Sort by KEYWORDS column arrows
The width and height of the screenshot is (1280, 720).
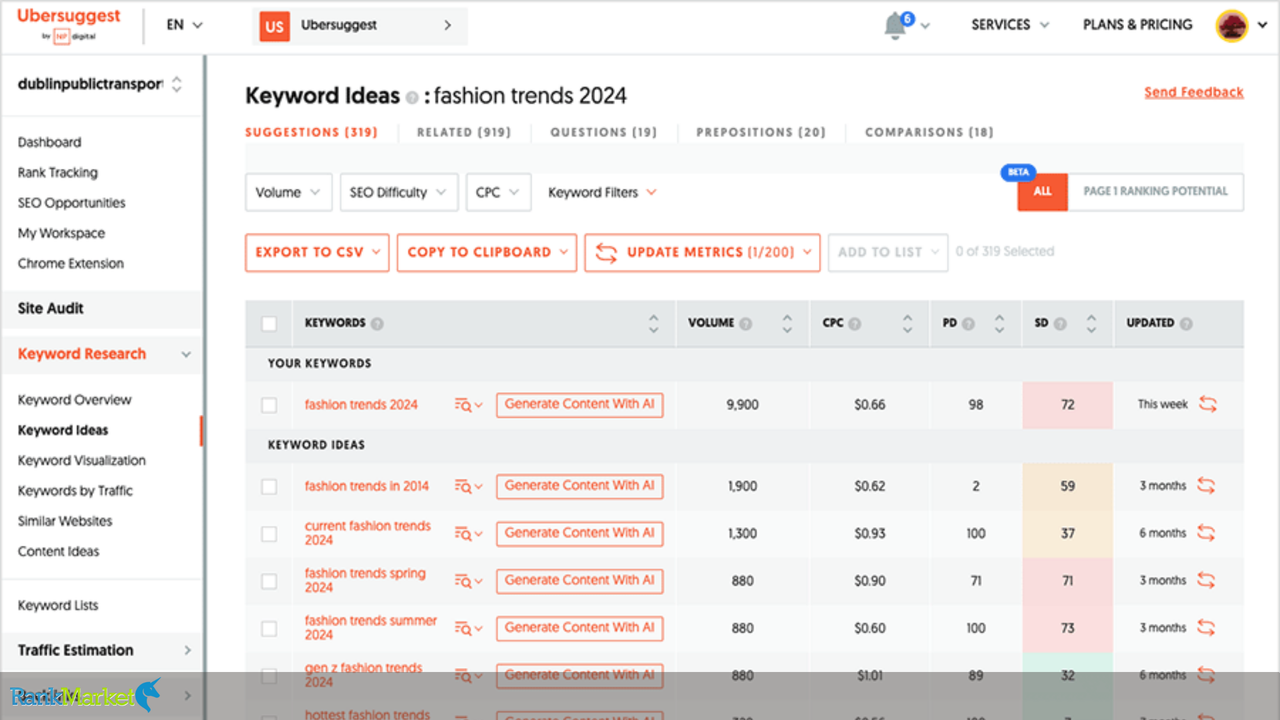(x=653, y=323)
